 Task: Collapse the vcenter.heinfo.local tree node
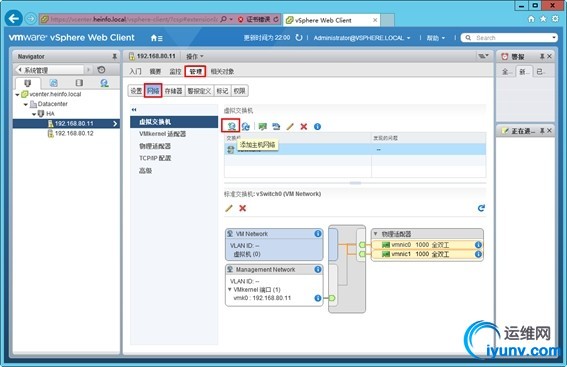(17, 94)
